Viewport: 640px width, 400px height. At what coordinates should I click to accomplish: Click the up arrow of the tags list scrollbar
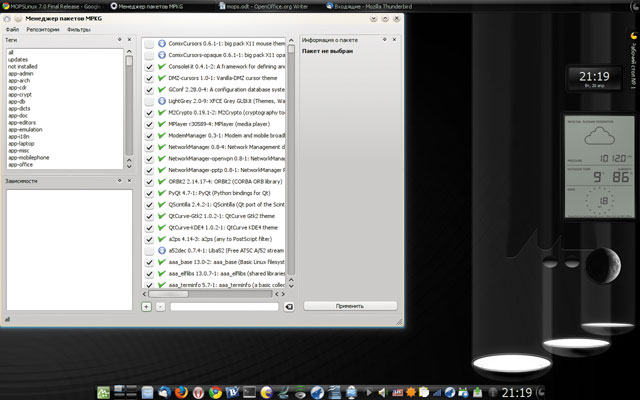click(129, 51)
